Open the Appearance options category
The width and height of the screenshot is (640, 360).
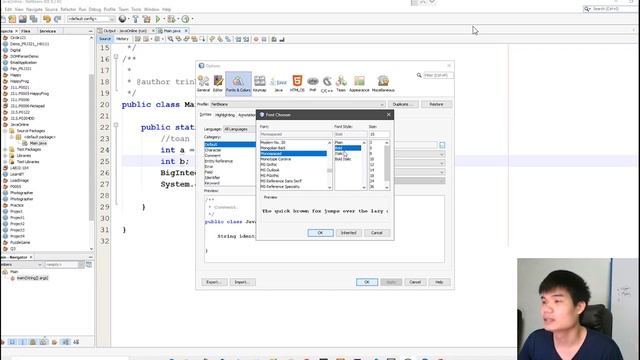tap(359, 84)
